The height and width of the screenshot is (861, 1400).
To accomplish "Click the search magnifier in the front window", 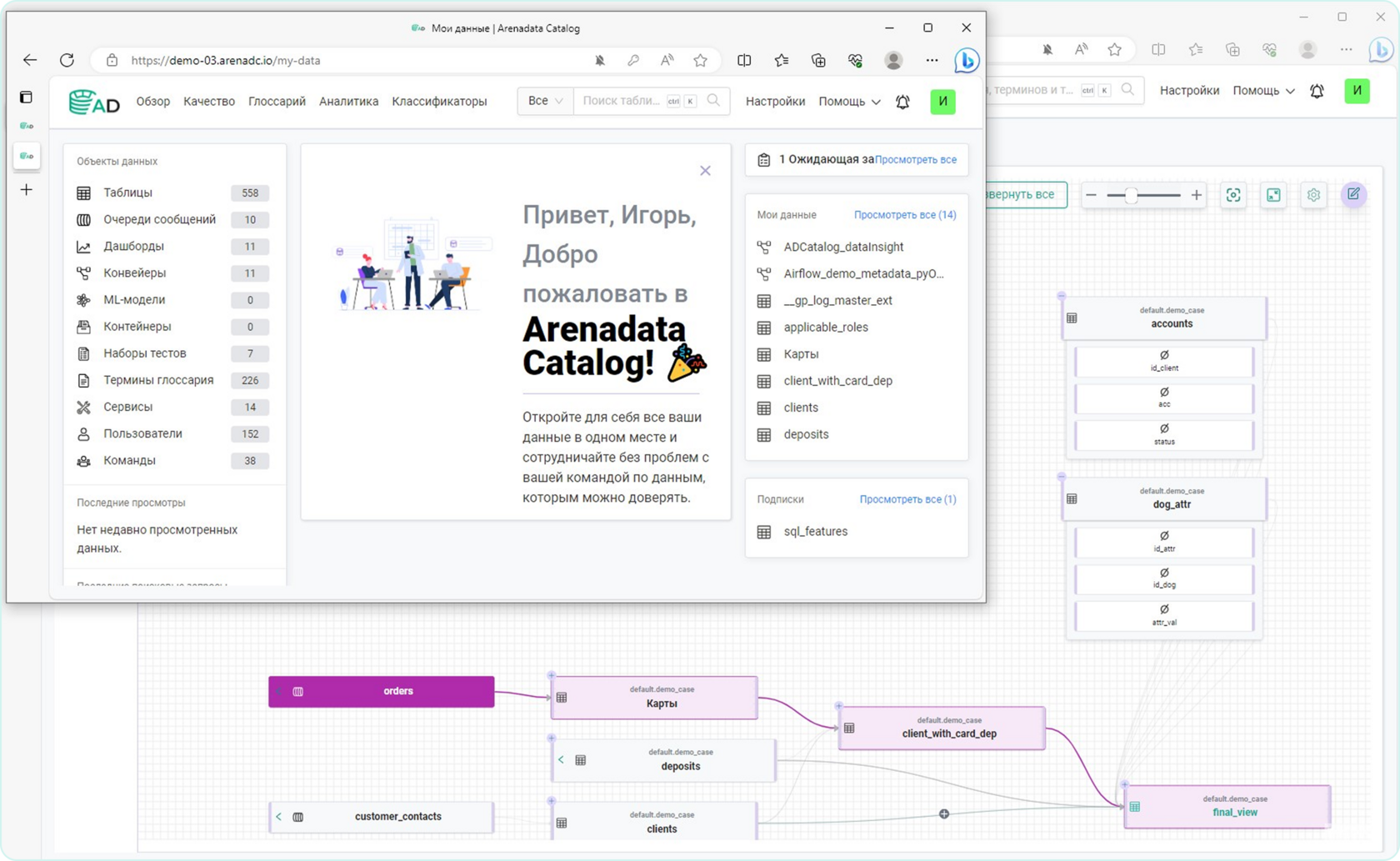I will [x=713, y=101].
